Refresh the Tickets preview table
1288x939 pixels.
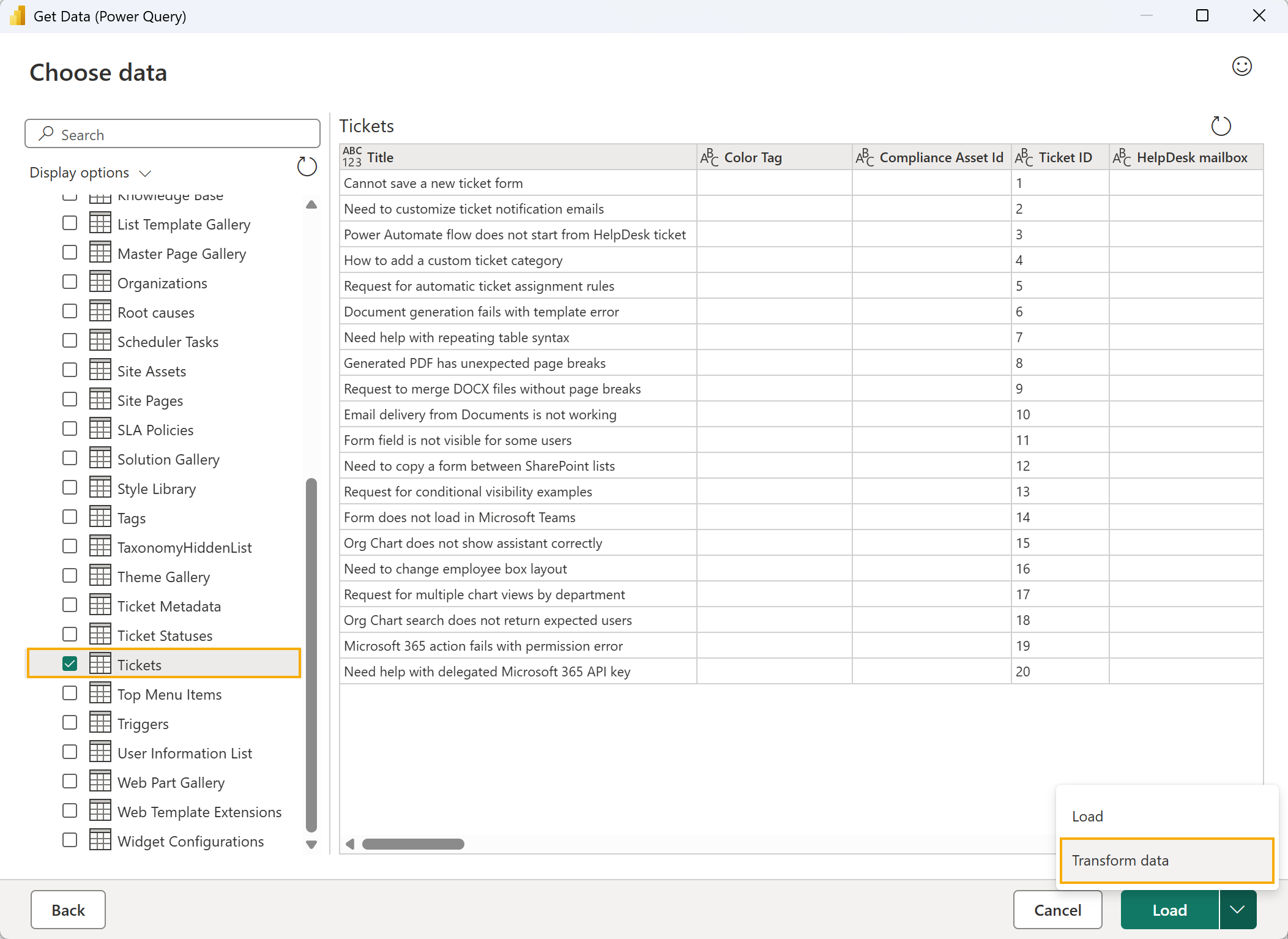click(x=1221, y=126)
